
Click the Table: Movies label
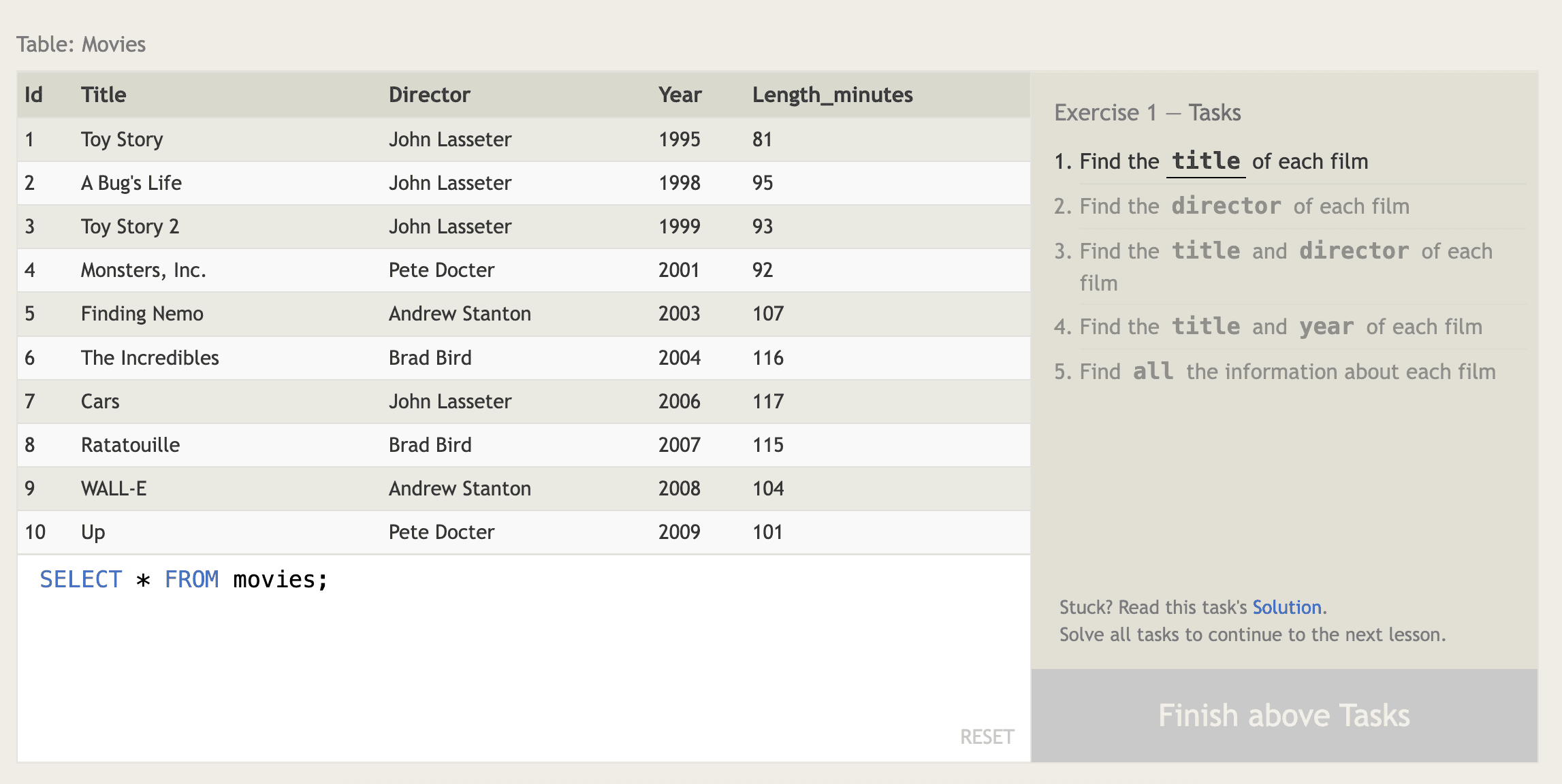tap(81, 44)
